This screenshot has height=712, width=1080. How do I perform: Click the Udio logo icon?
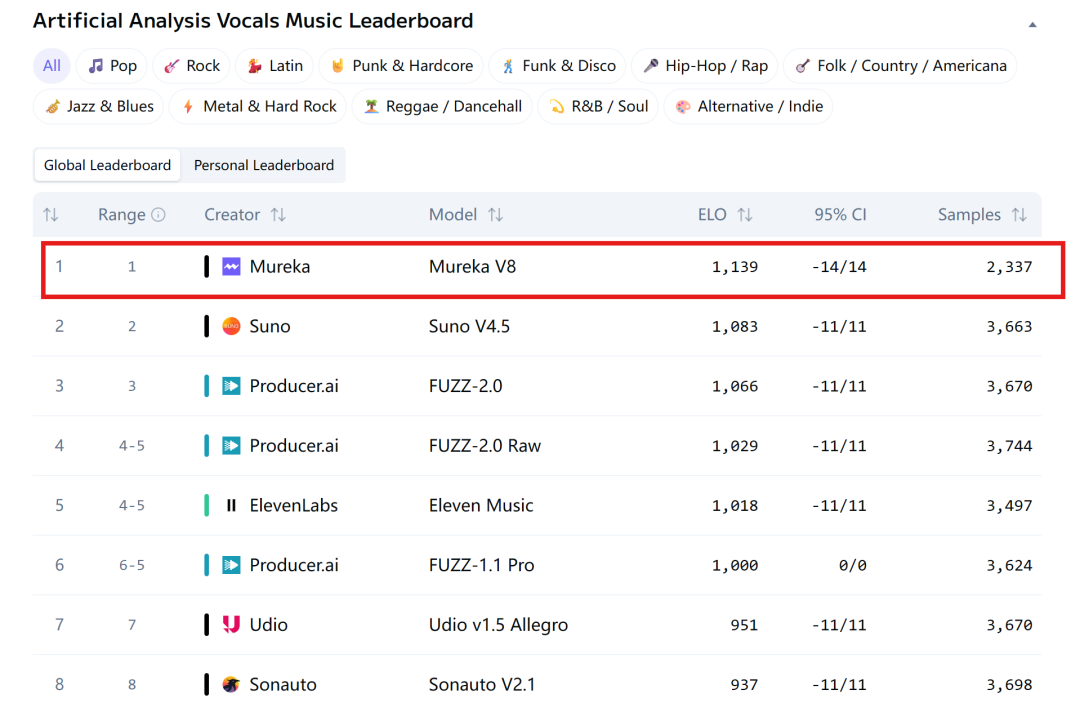coord(231,625)
